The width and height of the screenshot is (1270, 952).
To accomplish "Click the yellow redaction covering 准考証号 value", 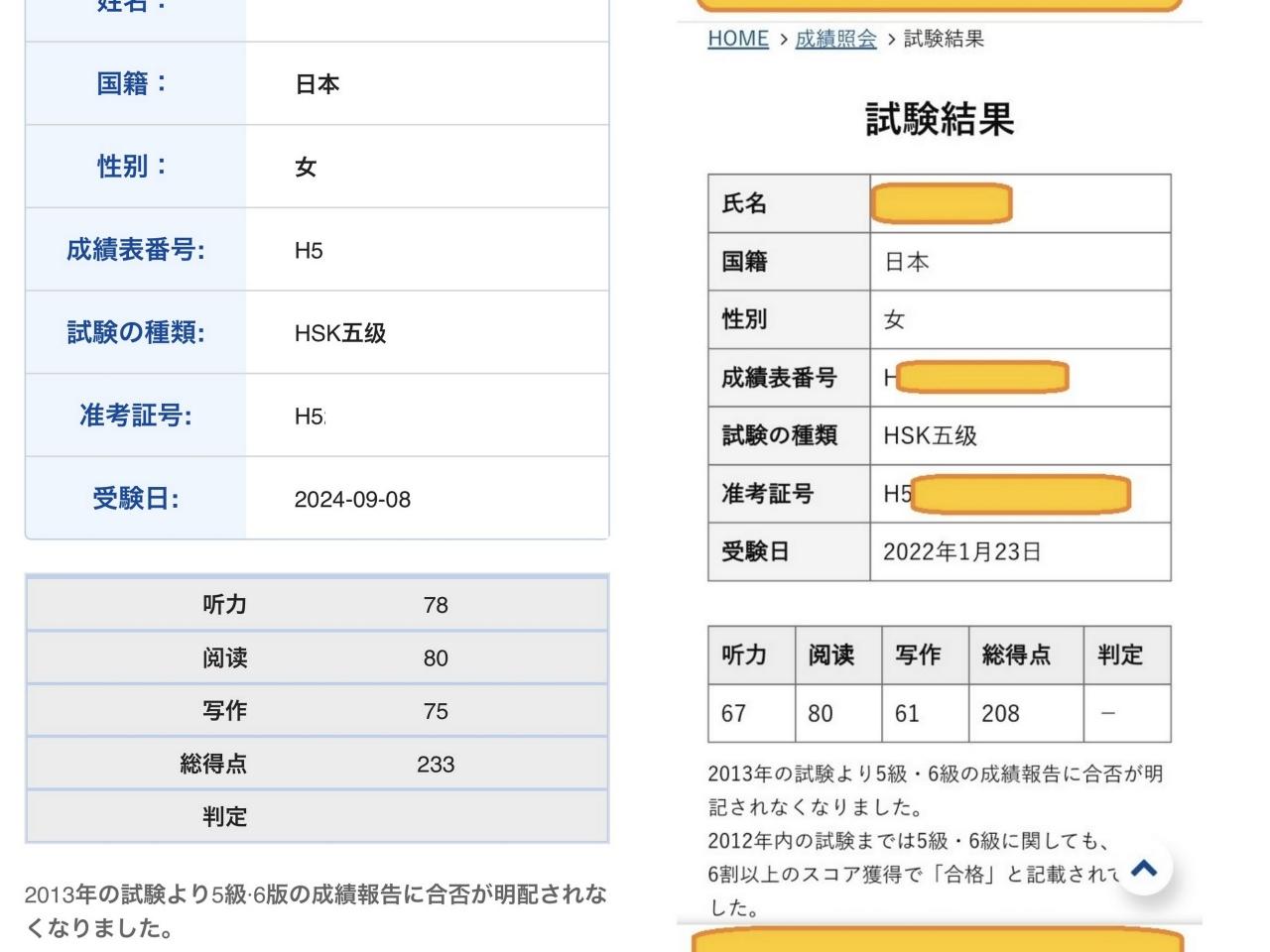I will (x=1020, y=494).
